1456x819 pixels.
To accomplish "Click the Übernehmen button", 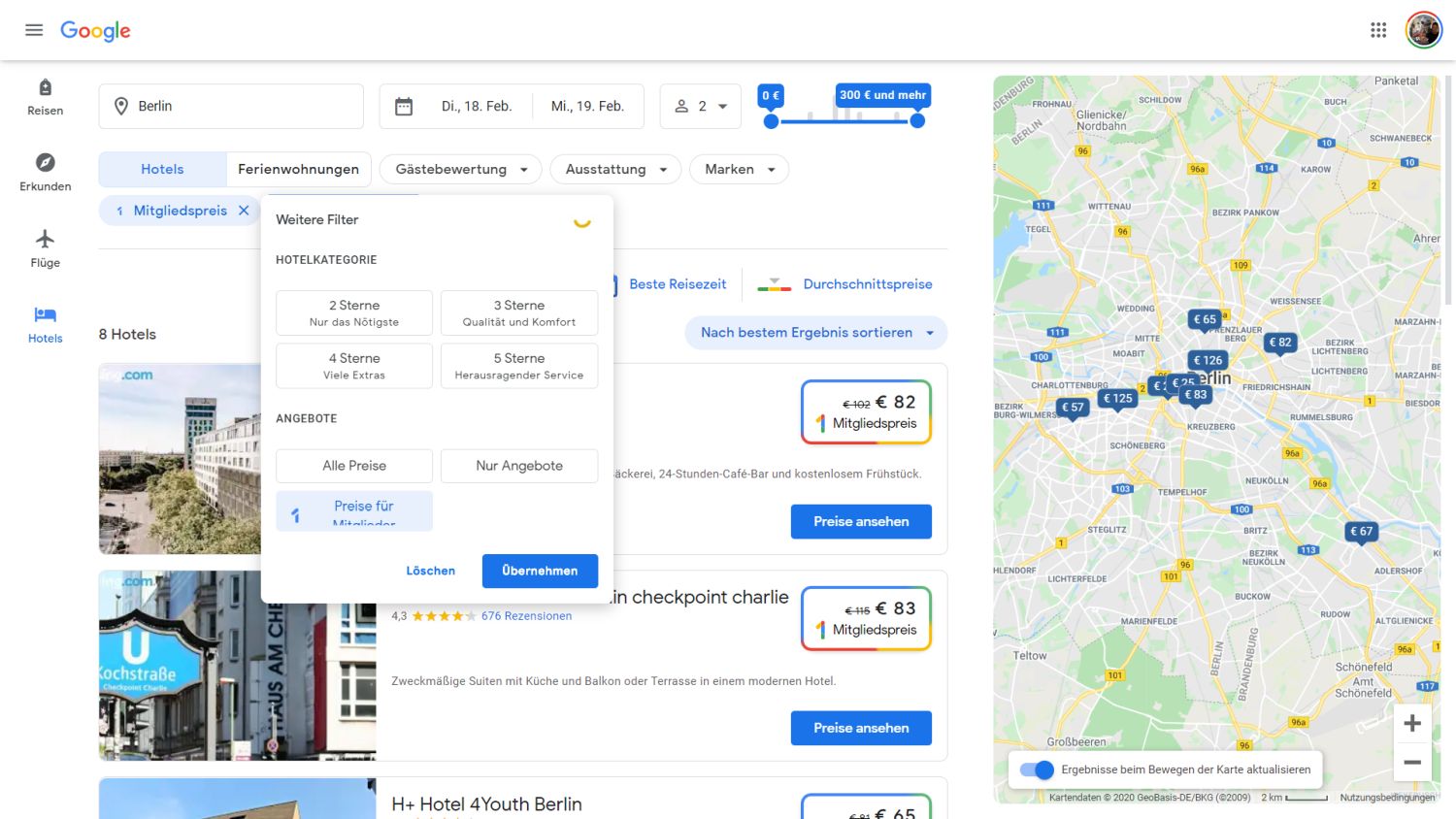I will [x=540, y=571].
